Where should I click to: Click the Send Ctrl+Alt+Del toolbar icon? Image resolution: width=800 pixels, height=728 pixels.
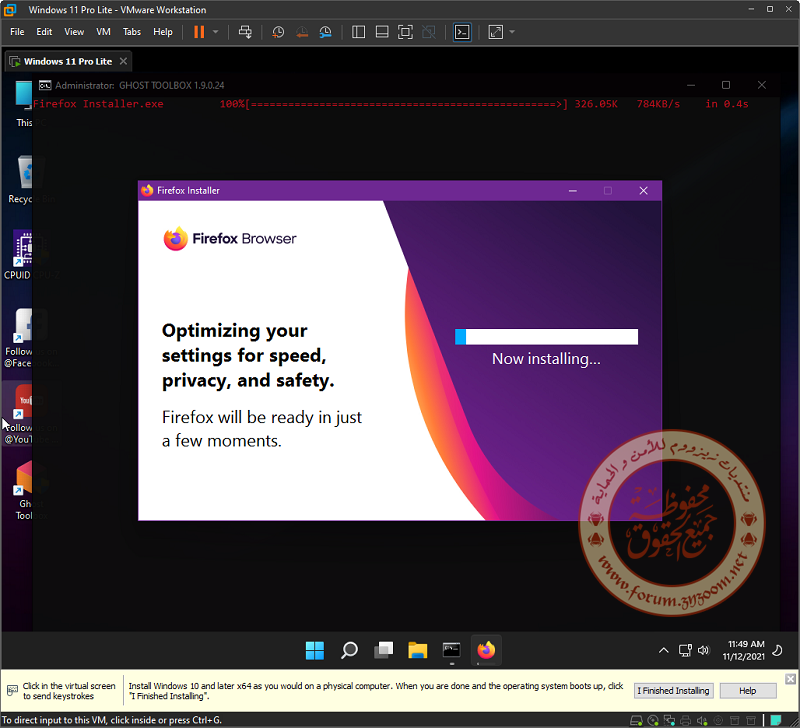245,32
